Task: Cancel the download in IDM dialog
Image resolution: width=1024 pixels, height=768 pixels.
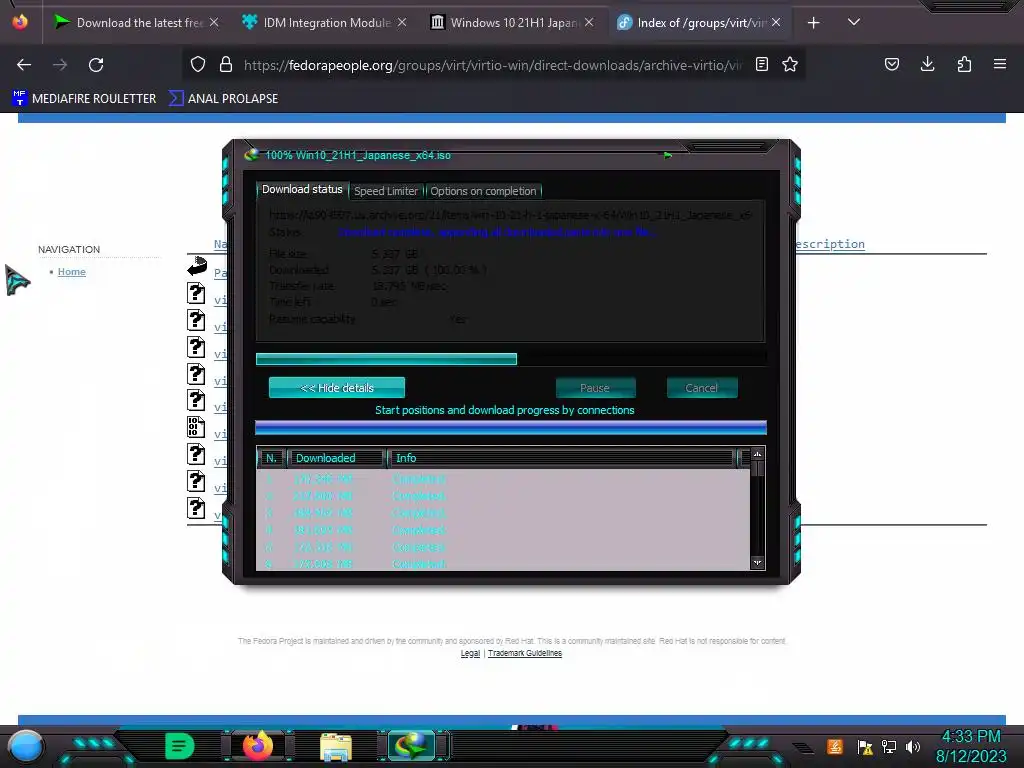Action: coord(702,388)
